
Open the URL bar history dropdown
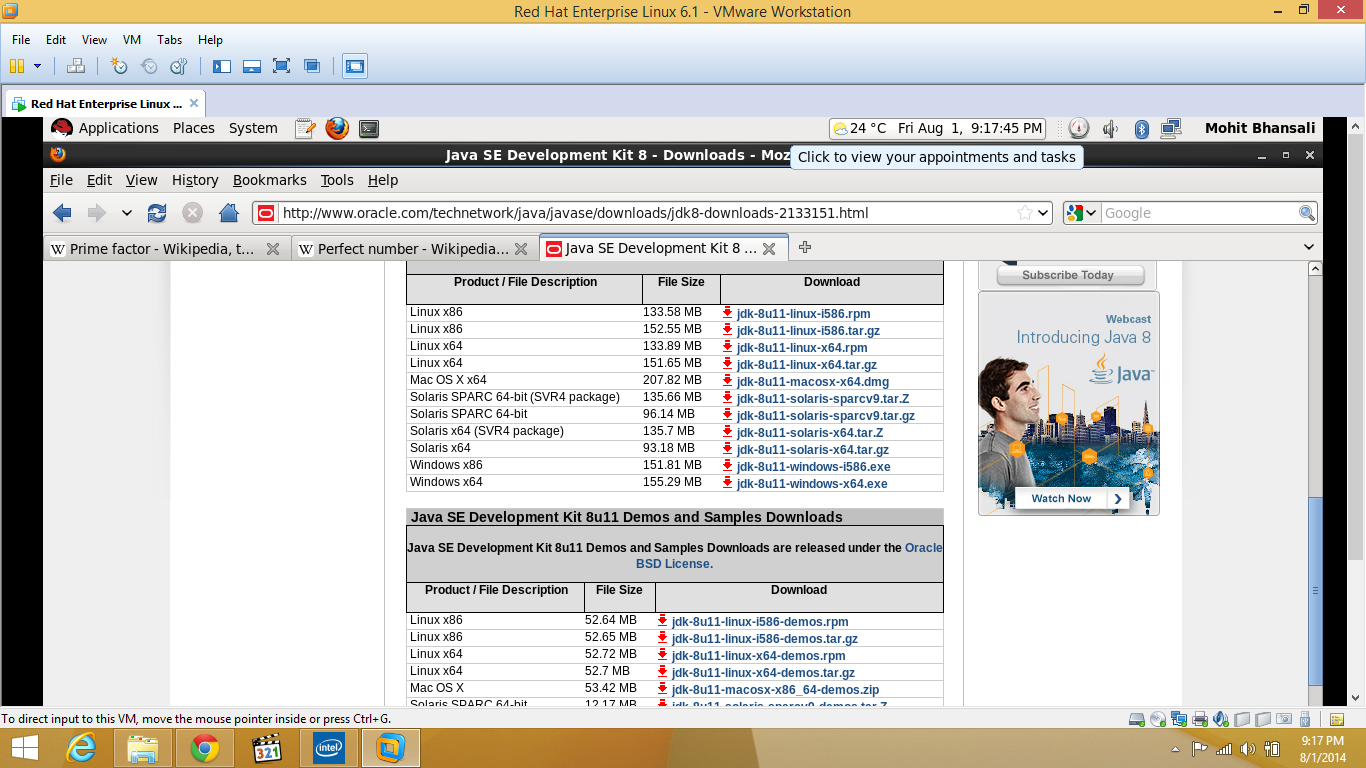[x=1044, y=213]
